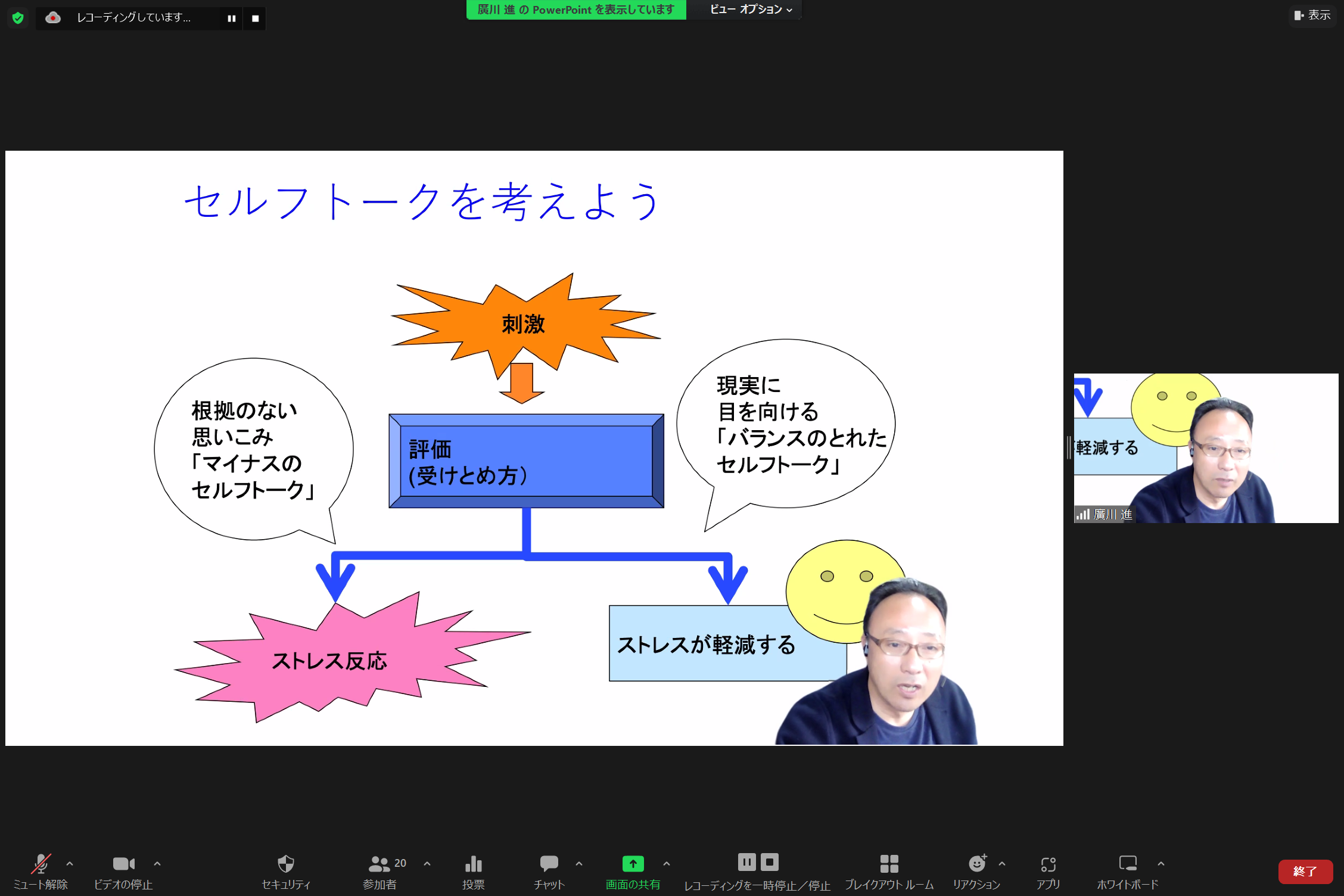The height and width of the screenshot is (896, 1344).
Task: Click the green PowerPoint sharing notification banner
Action: [x=576, y=10]
